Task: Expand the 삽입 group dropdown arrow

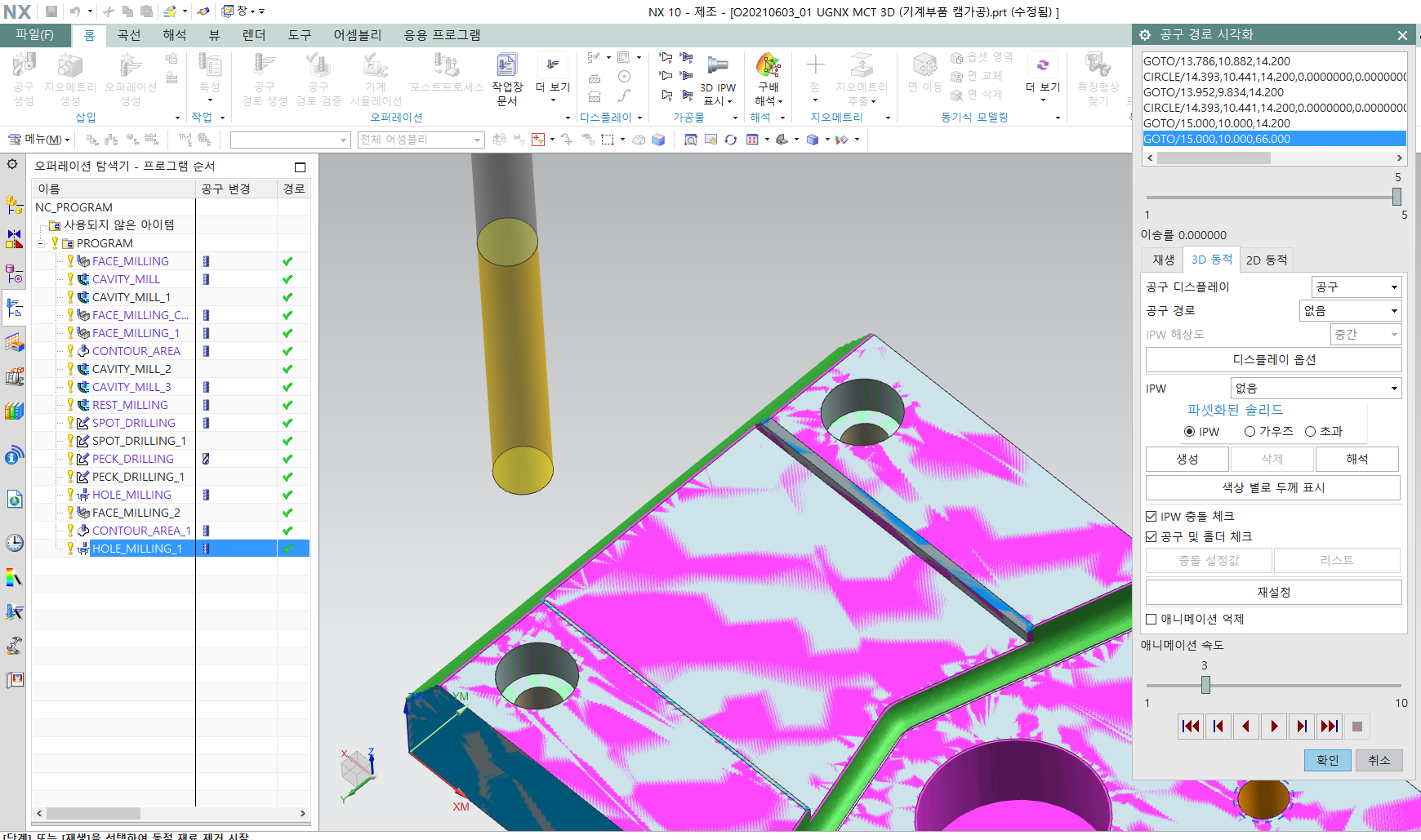Action: click(x=177, y=118)
